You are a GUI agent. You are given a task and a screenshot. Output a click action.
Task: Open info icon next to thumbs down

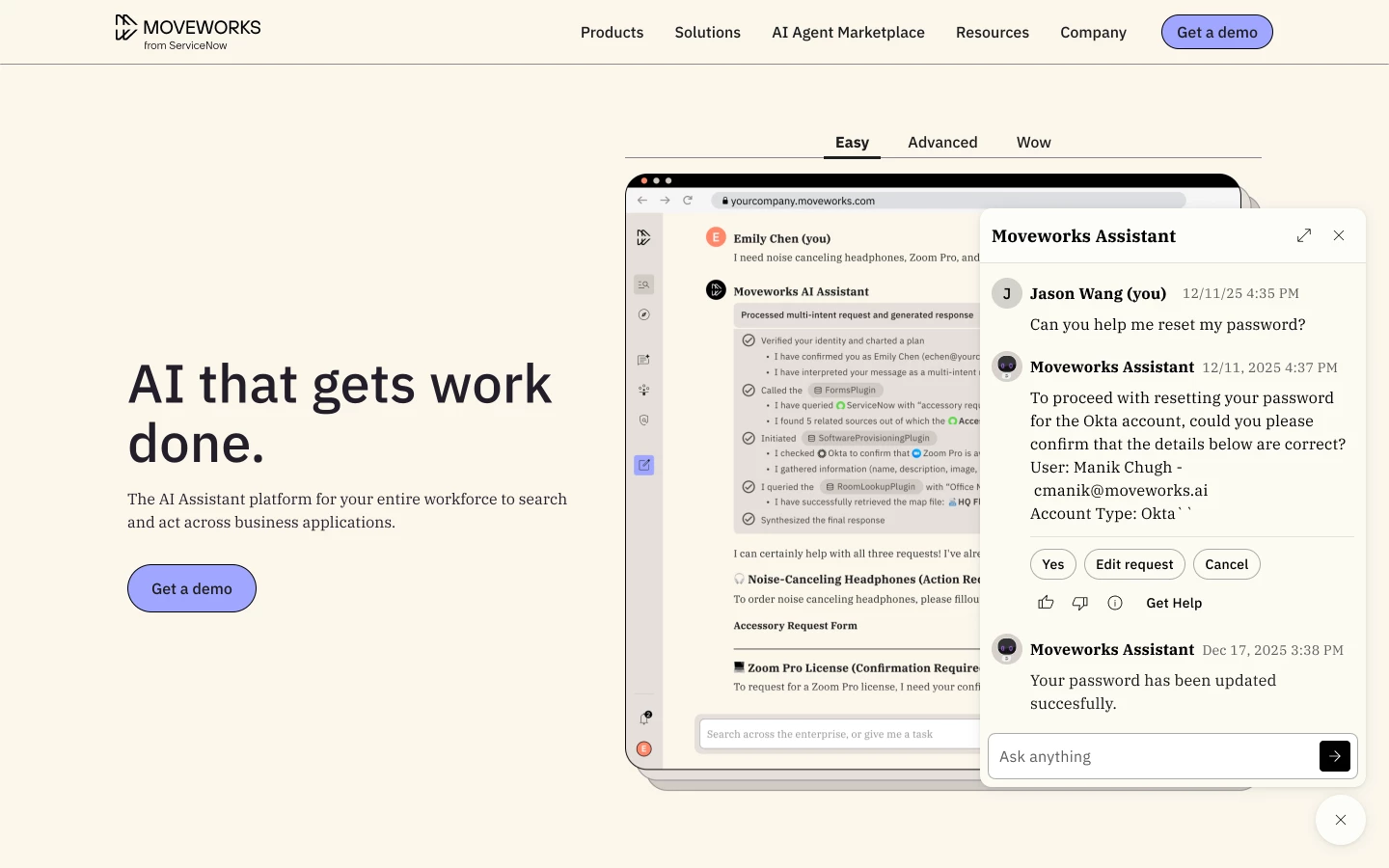[1115, 603]
